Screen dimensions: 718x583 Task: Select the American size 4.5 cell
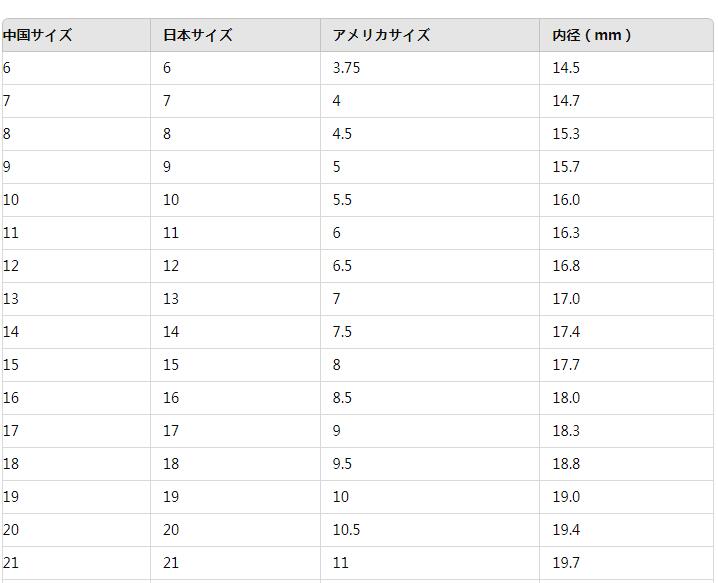(342, 134)
